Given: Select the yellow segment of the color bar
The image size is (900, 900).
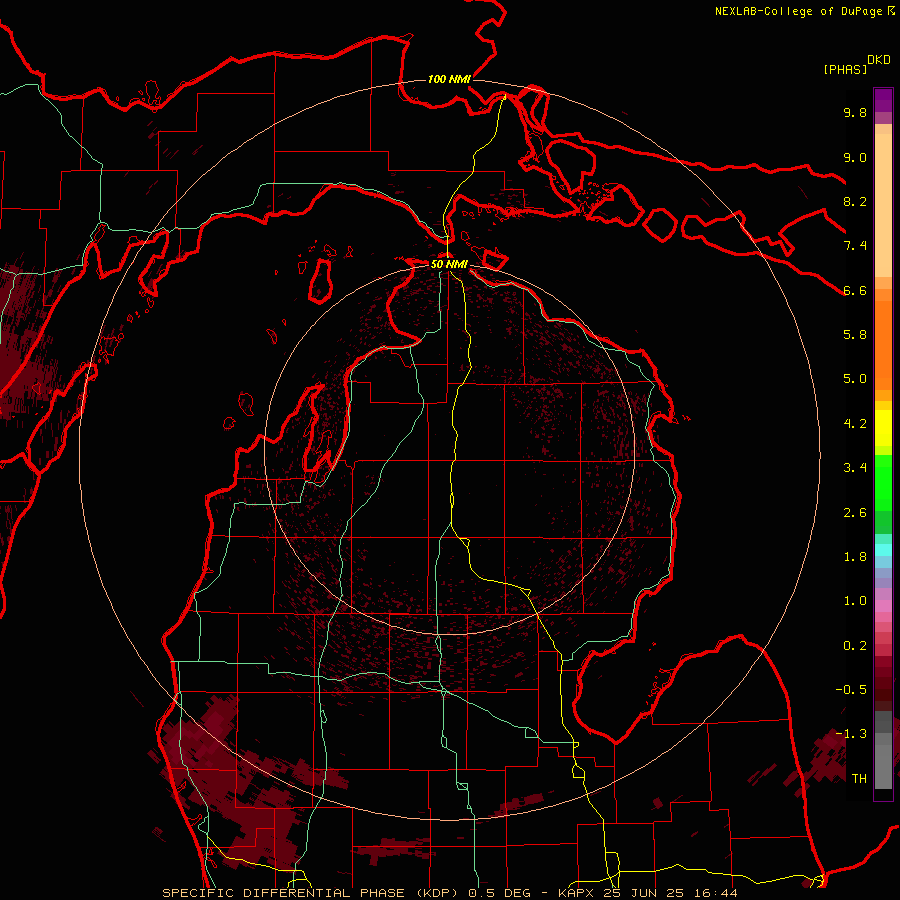Looking at the screenshot, I should pyautogui.click(x=883, y=428).
